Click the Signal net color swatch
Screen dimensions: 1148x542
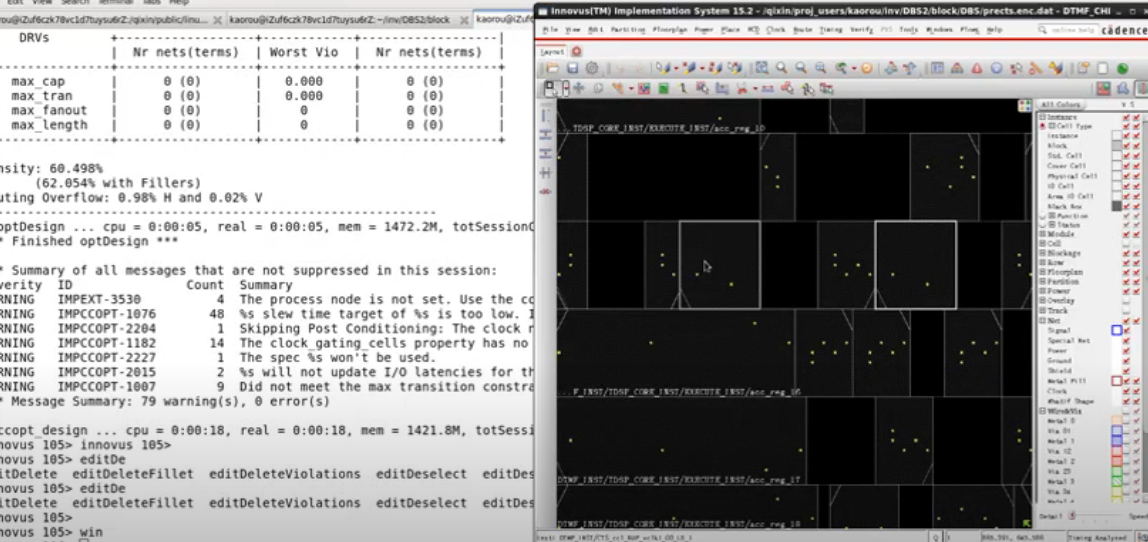point(1117,330)
